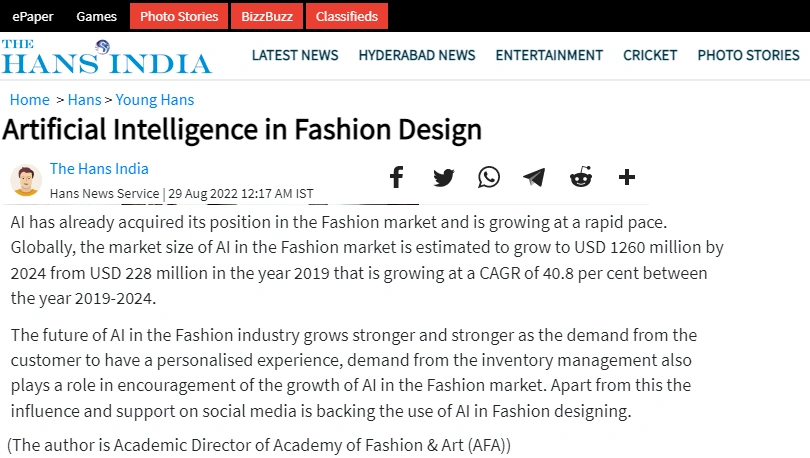Click the author avatar image
Screen dimensions: 810x458
click(26, 181)
